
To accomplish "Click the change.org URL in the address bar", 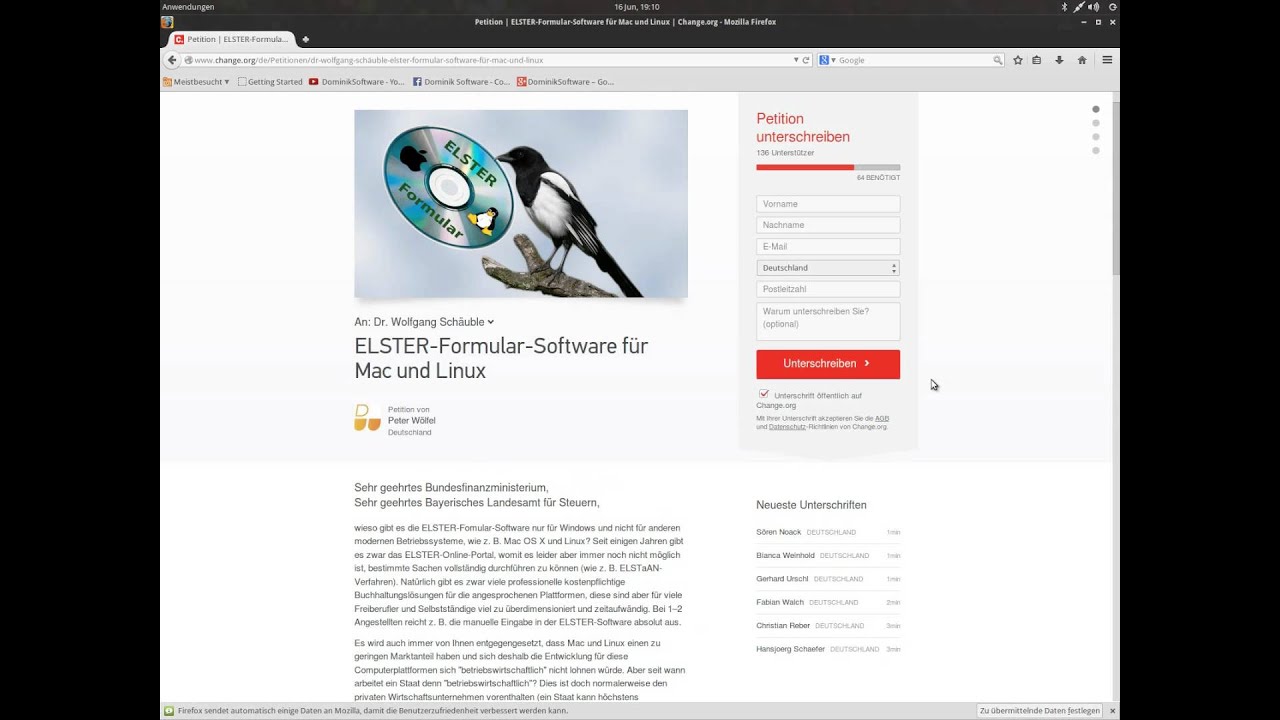I will 369,60.
